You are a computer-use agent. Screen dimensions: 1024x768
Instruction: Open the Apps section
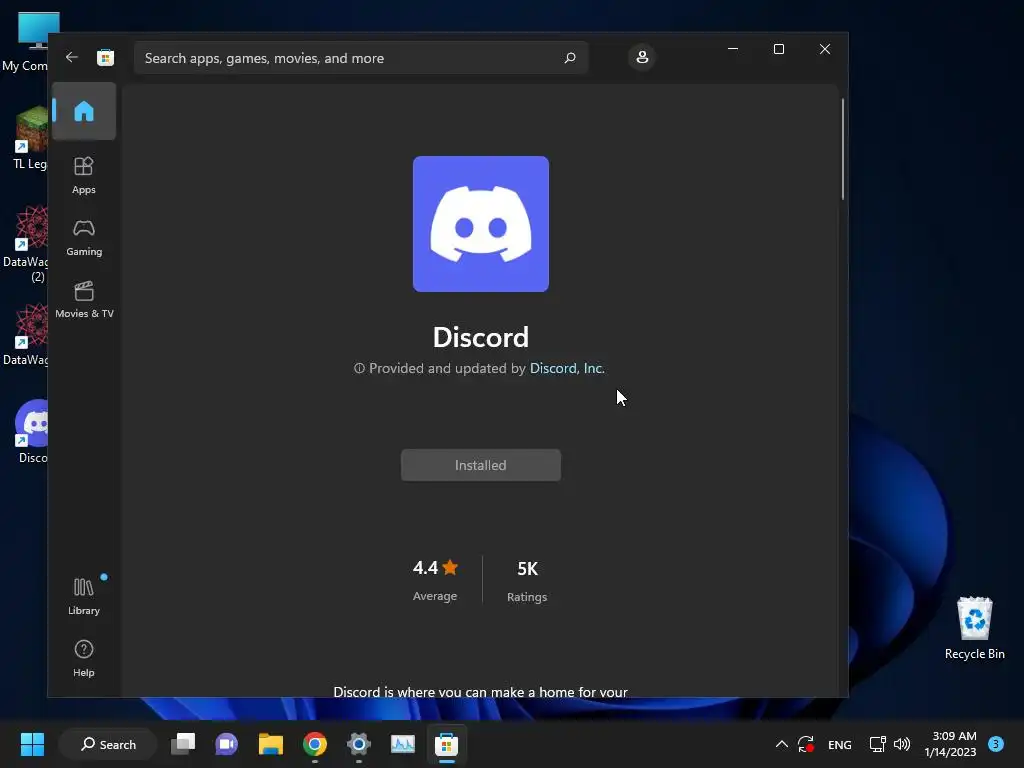pos(84,175)
